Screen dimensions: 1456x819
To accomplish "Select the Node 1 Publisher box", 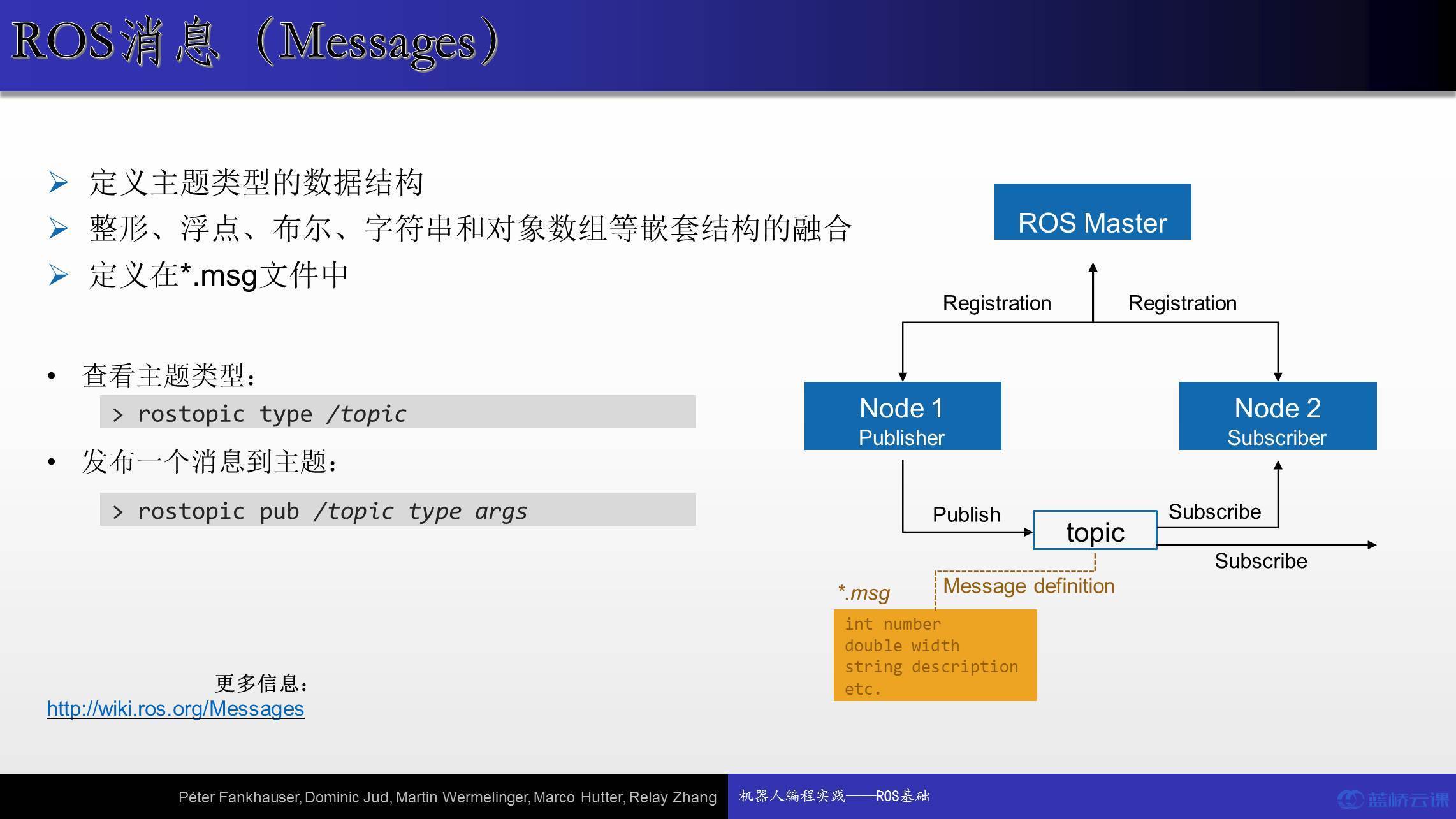I will [903, 416].
